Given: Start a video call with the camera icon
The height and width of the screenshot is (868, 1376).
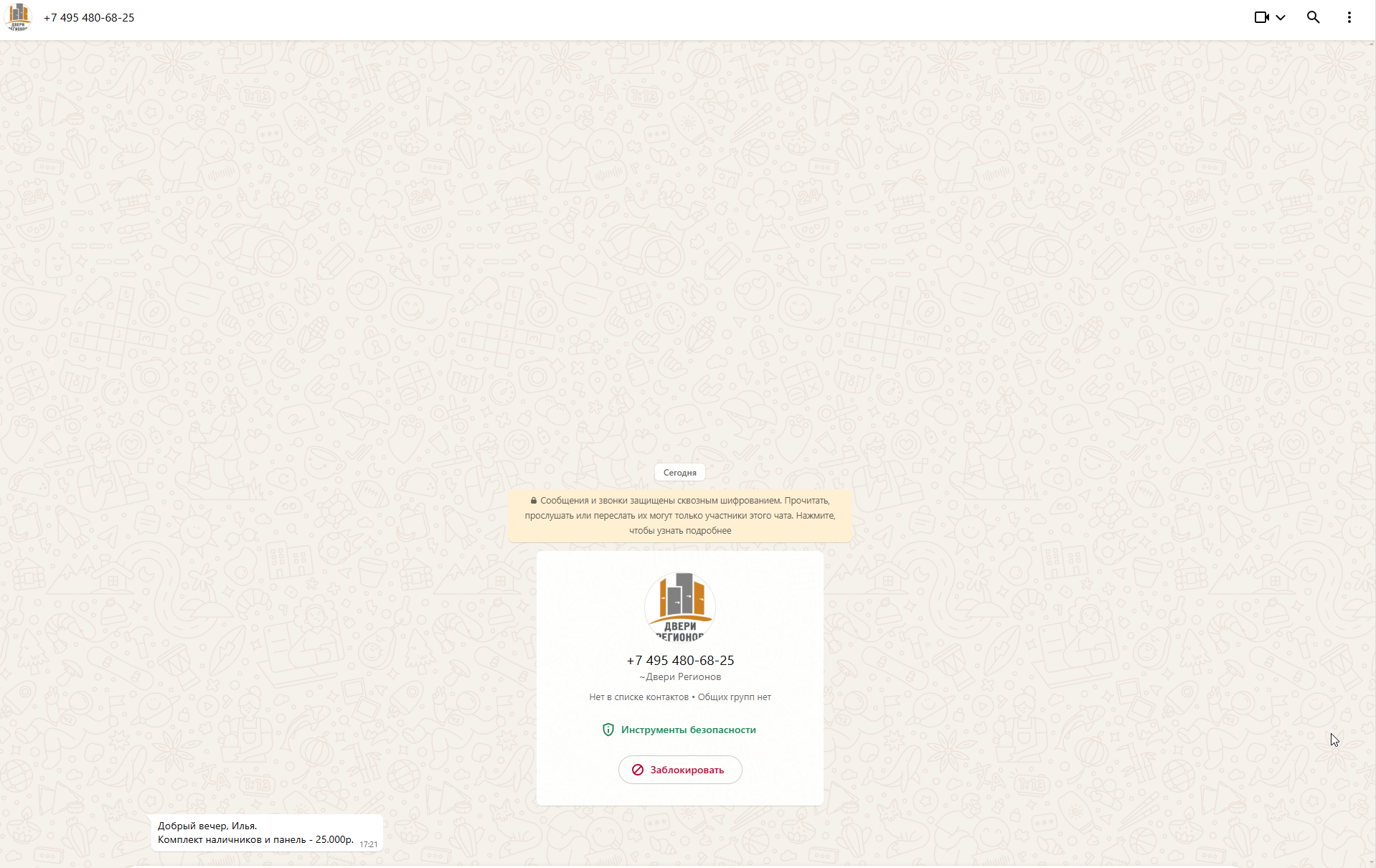Looking at the screenshot, I should click(1262, 17).
